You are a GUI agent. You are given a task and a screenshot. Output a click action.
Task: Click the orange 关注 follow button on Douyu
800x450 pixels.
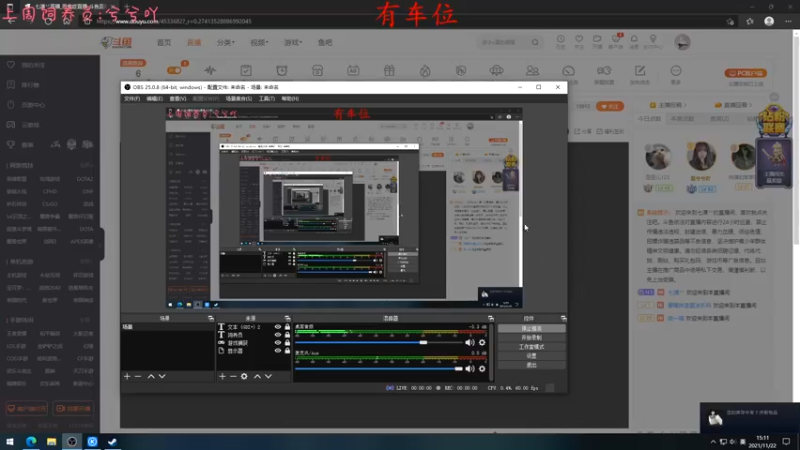610,107
